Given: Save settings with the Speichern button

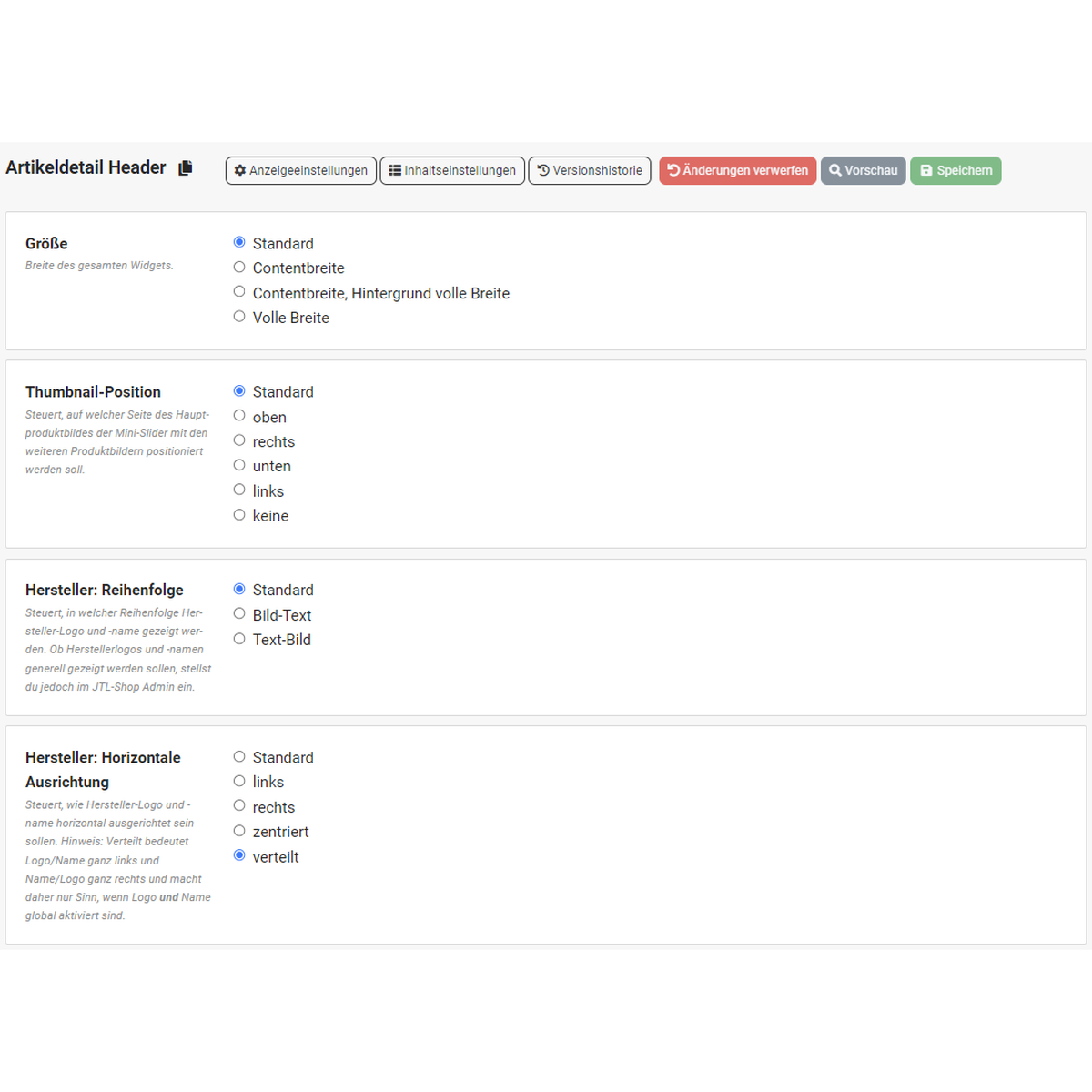Looking at the screenshot, I should (955, 170).
